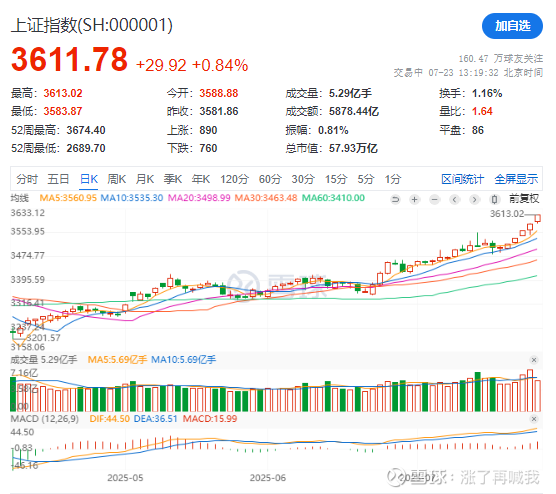Click the 全屏显示 fullscreen link
This screenshot has width=556, height=494.
[516, 179]
